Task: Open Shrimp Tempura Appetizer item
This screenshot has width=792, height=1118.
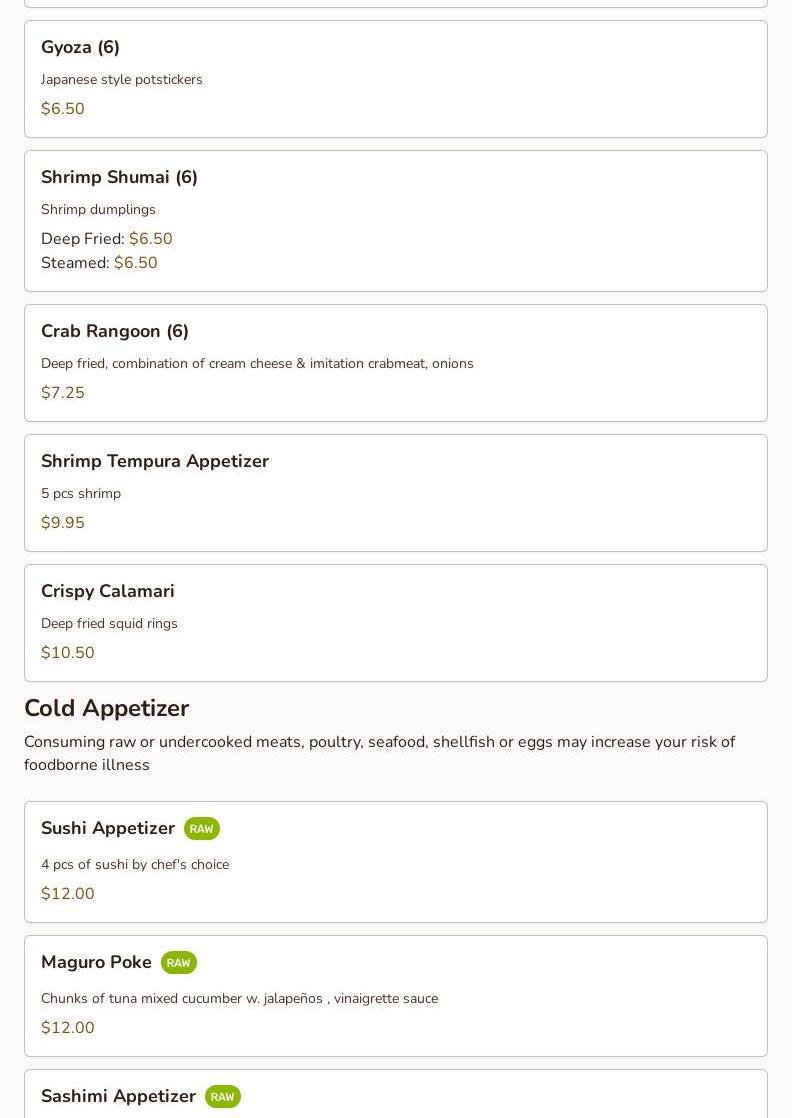Action: pos(396,493)
